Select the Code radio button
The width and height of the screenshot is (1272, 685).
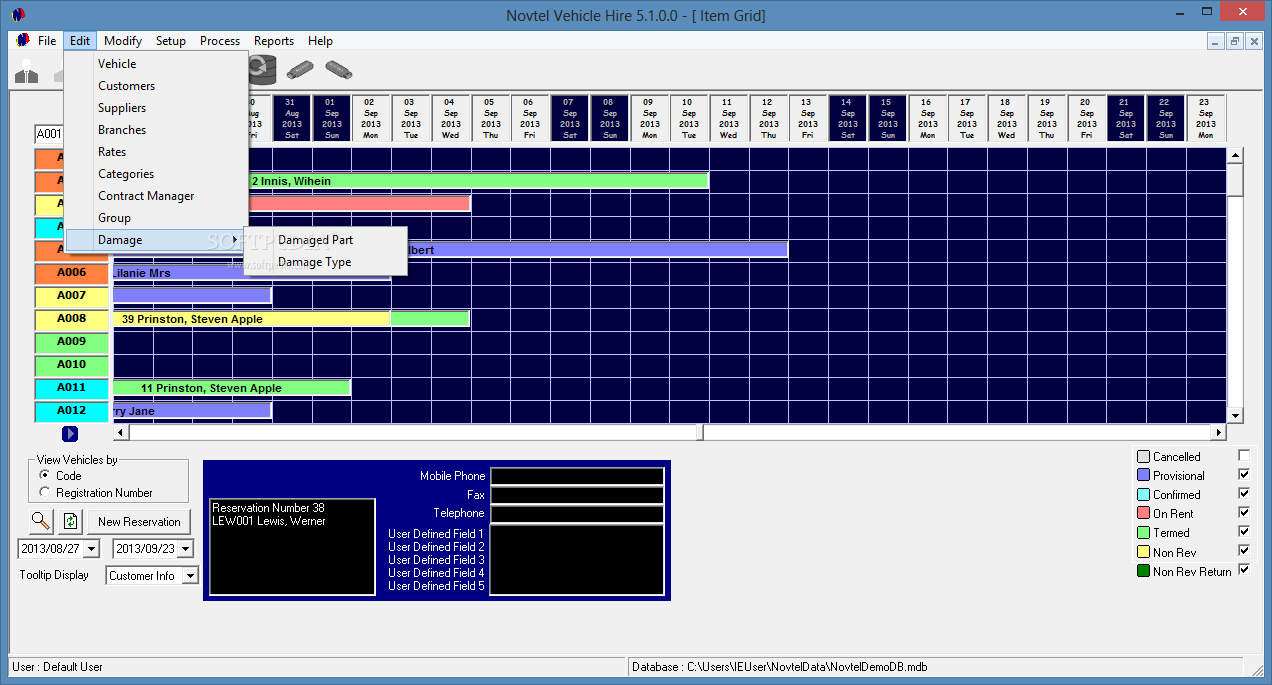pos(45,476)
